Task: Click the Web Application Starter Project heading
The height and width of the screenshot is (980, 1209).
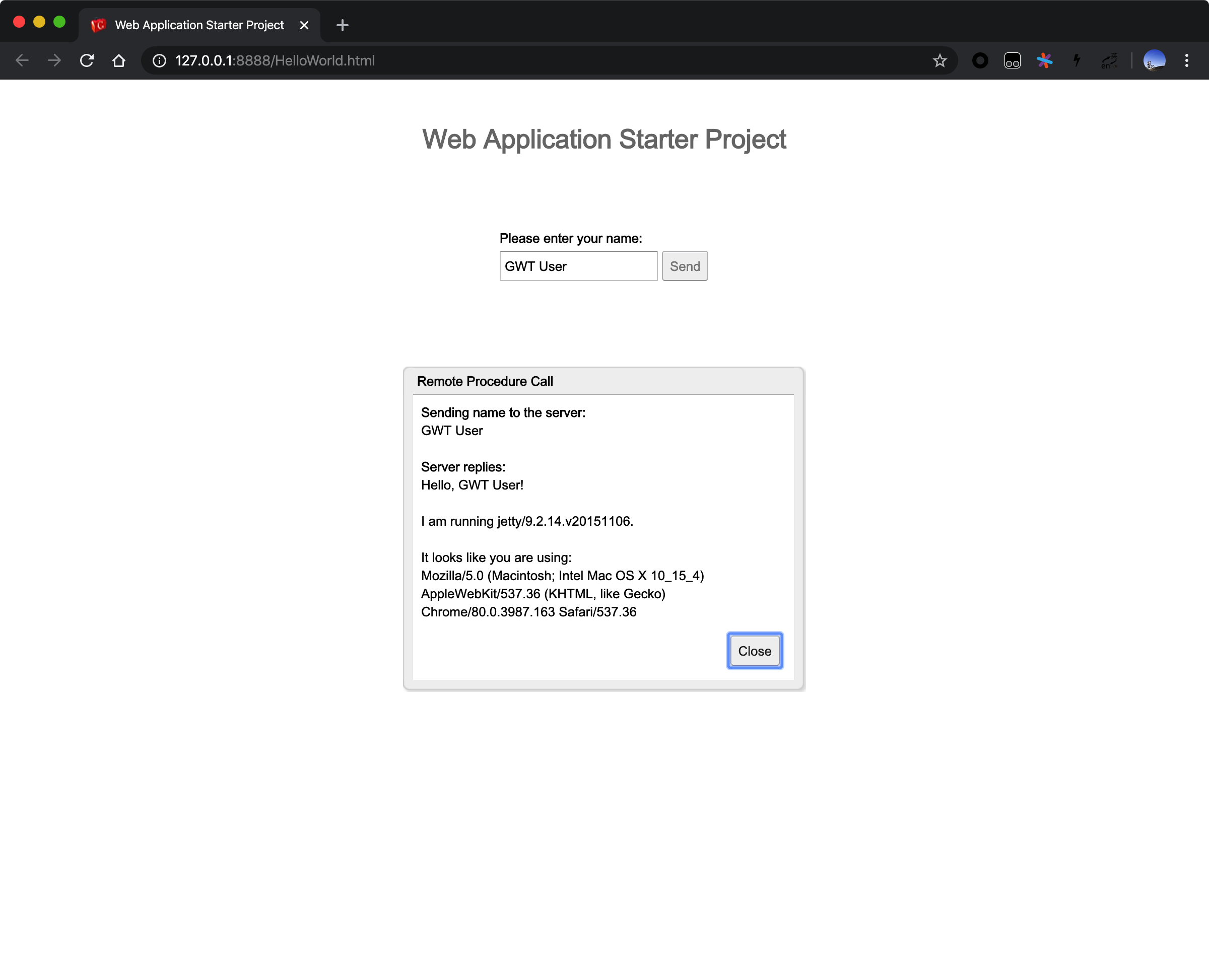Action: (x=603, y=139)
